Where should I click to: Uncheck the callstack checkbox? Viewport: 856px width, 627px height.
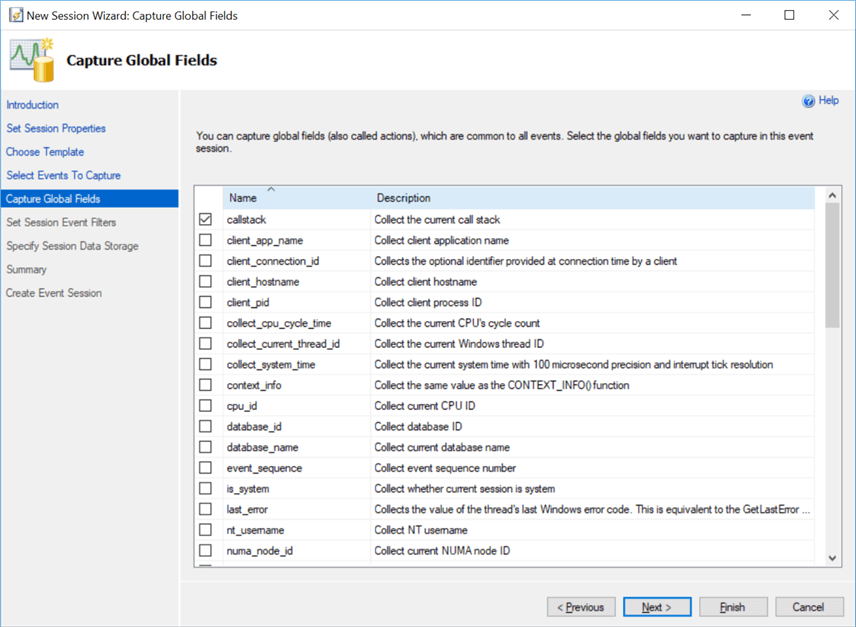(x=205, y=219)
